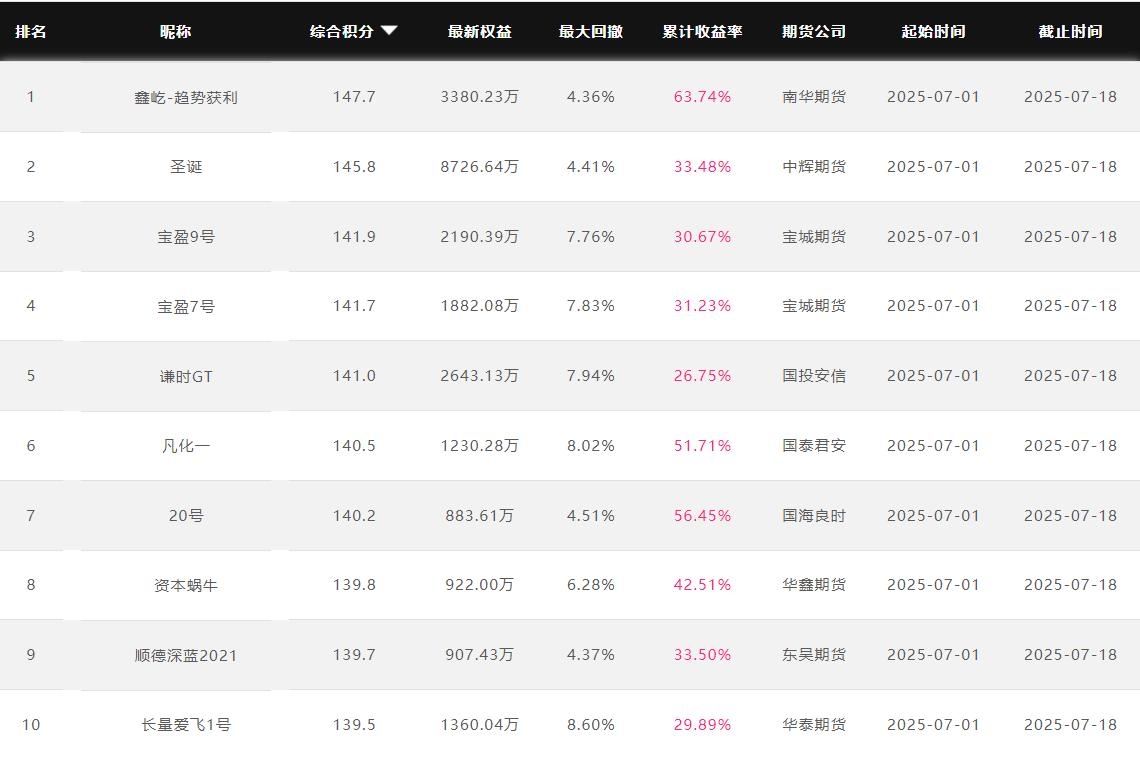This screenshot has width=1140, height=759.
Task: Click the 南华期货 company cell
Action: (x=814, y=97)
